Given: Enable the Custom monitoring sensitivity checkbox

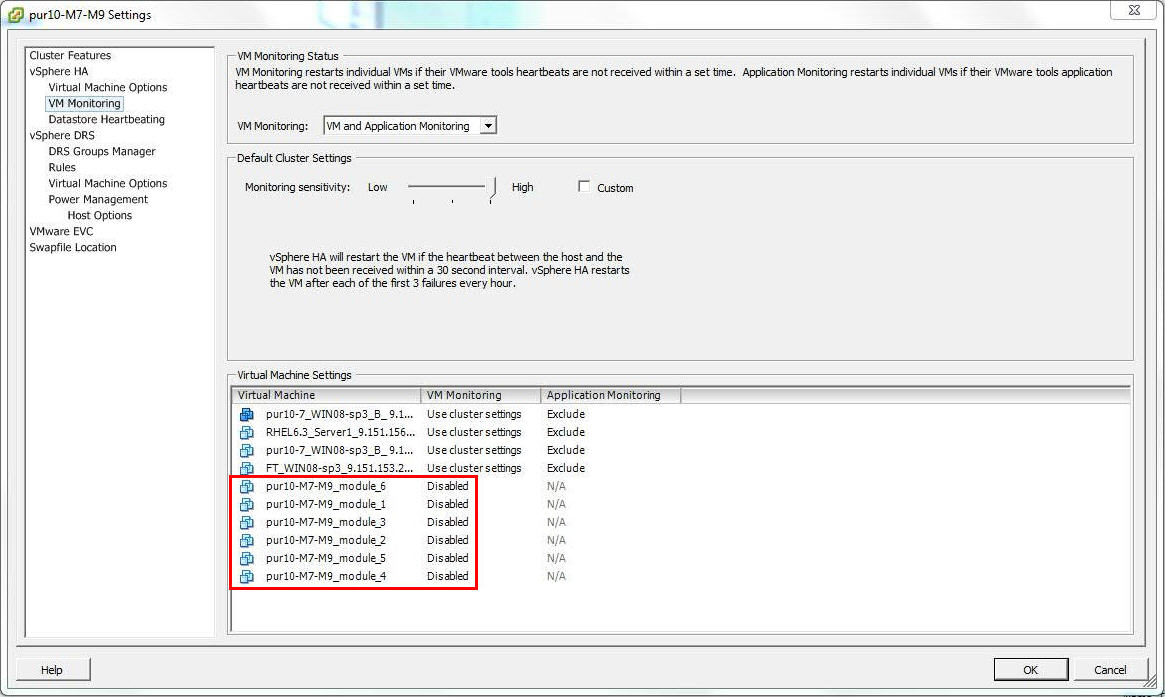Looking at the screenshot, I should [x=586, y=187].
